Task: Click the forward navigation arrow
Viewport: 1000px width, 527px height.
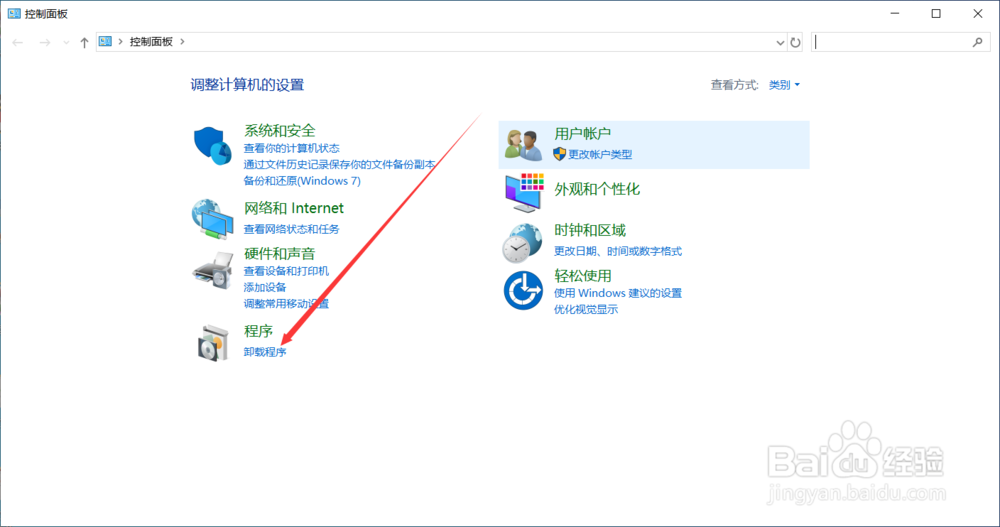Action: [x=45, y=42]
